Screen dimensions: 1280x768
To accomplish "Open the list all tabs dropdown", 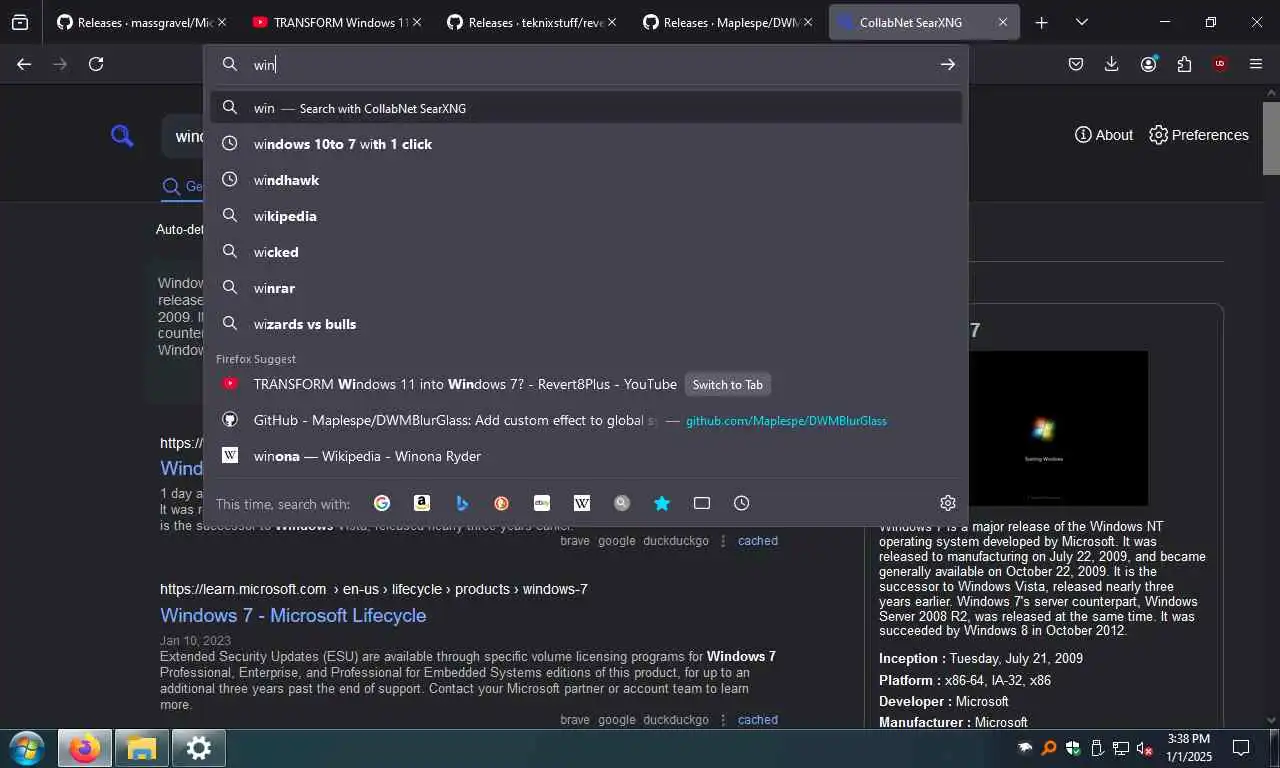I will point(1082,22).
